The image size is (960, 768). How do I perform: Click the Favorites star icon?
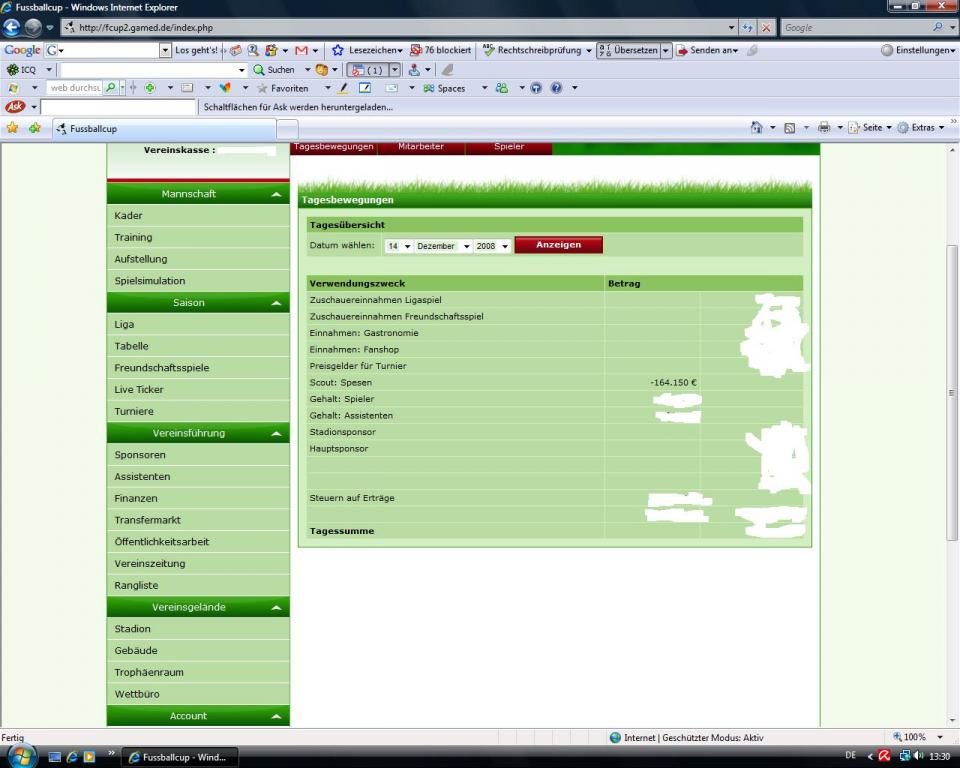12,128
